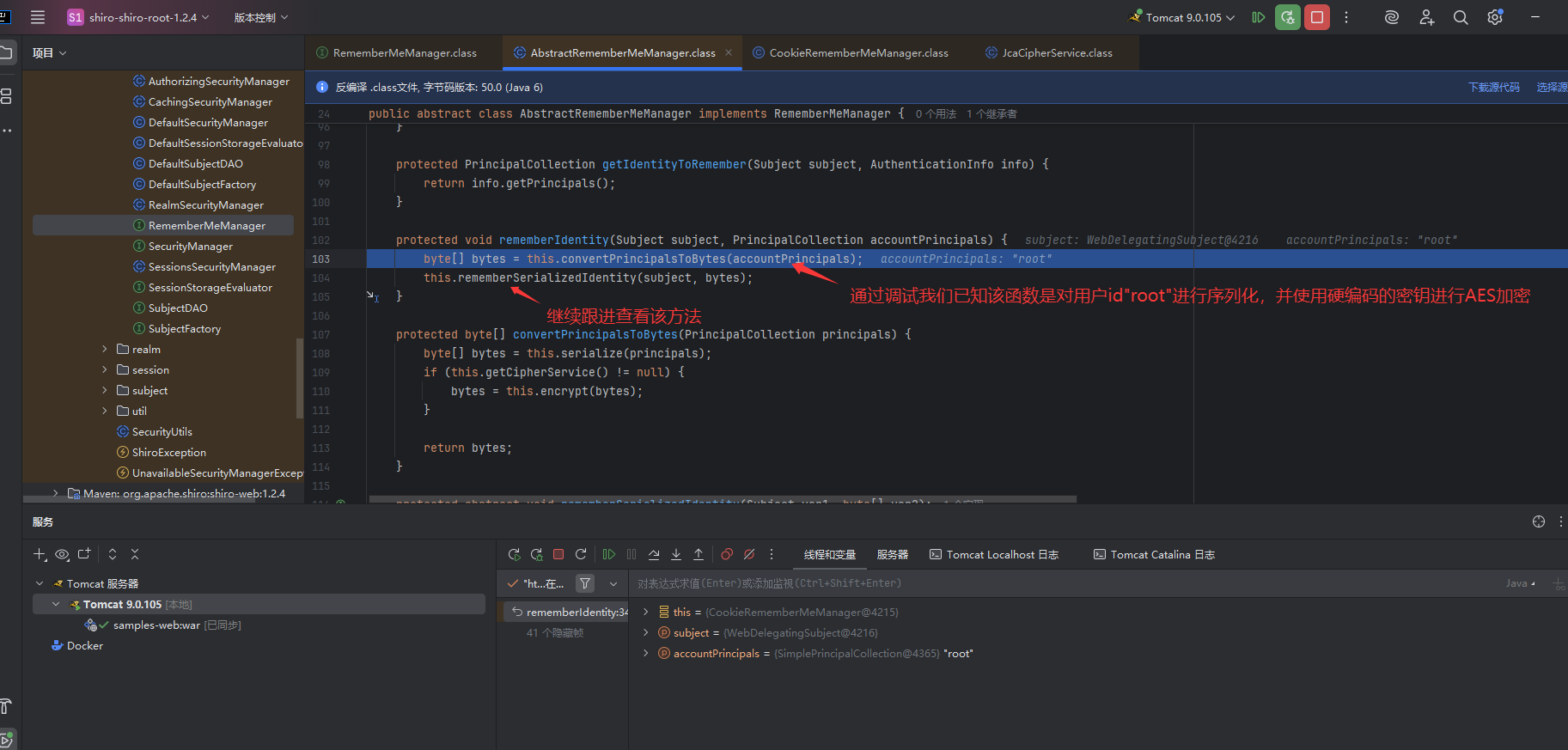Open the Search Everywhere magnifier icon

coord(1460,17)
